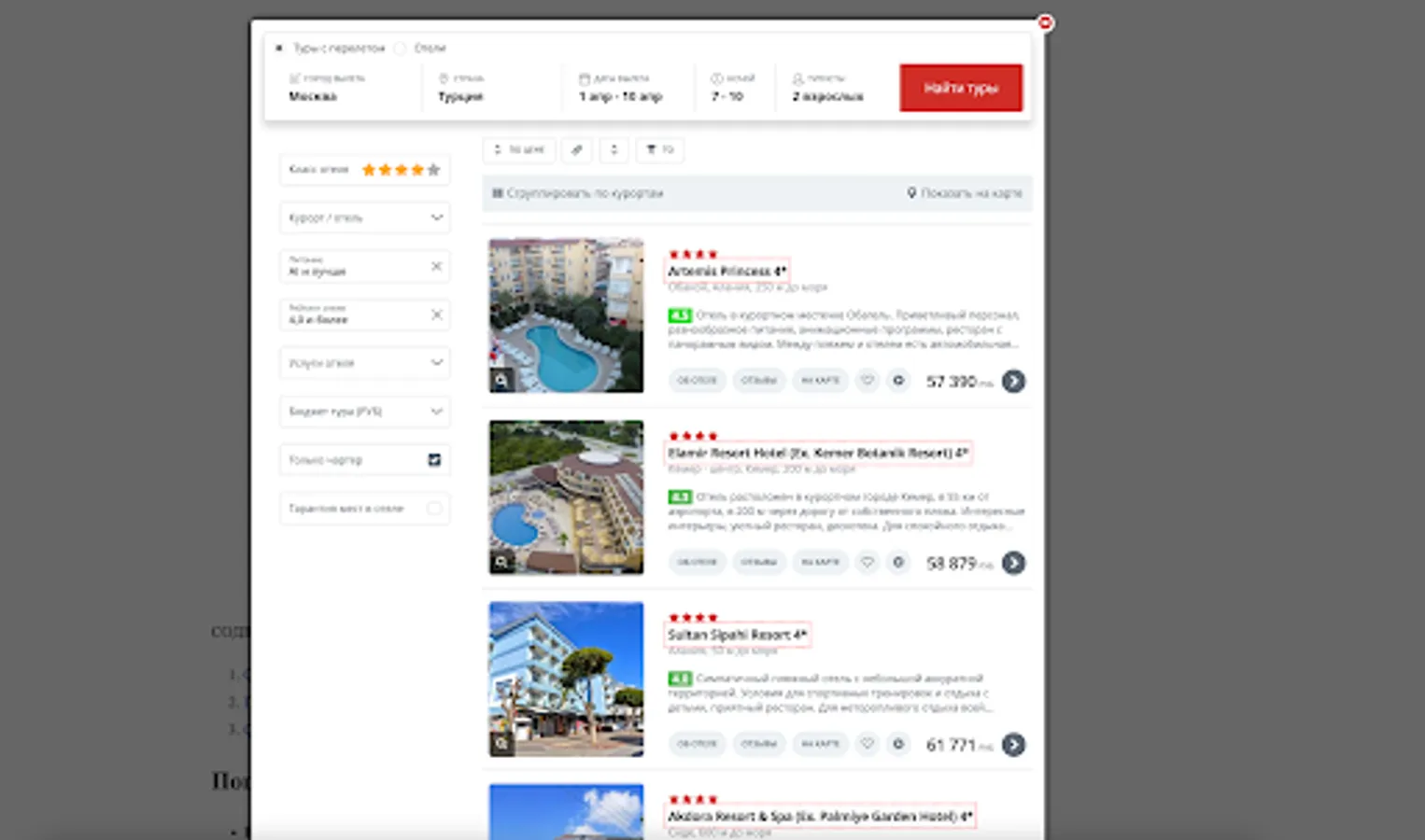This screenshot has width=1425, height=840.
Task: Click the green rating badge of Sultan Sipahi
Action: (x=680, y=679)
